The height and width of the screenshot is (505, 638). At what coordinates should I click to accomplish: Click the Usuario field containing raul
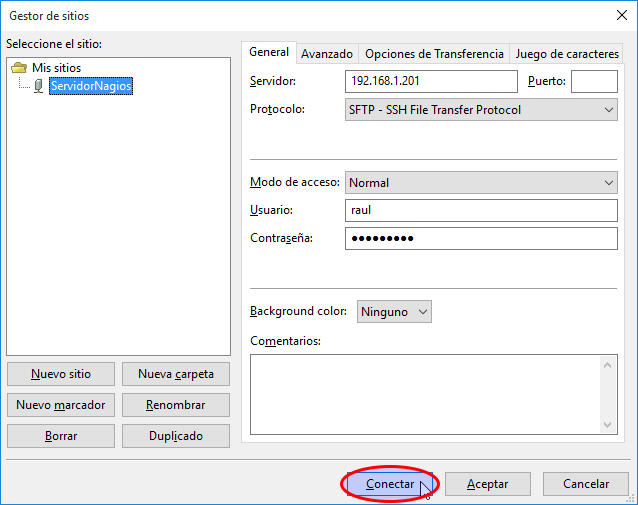(x=481, y=210)
